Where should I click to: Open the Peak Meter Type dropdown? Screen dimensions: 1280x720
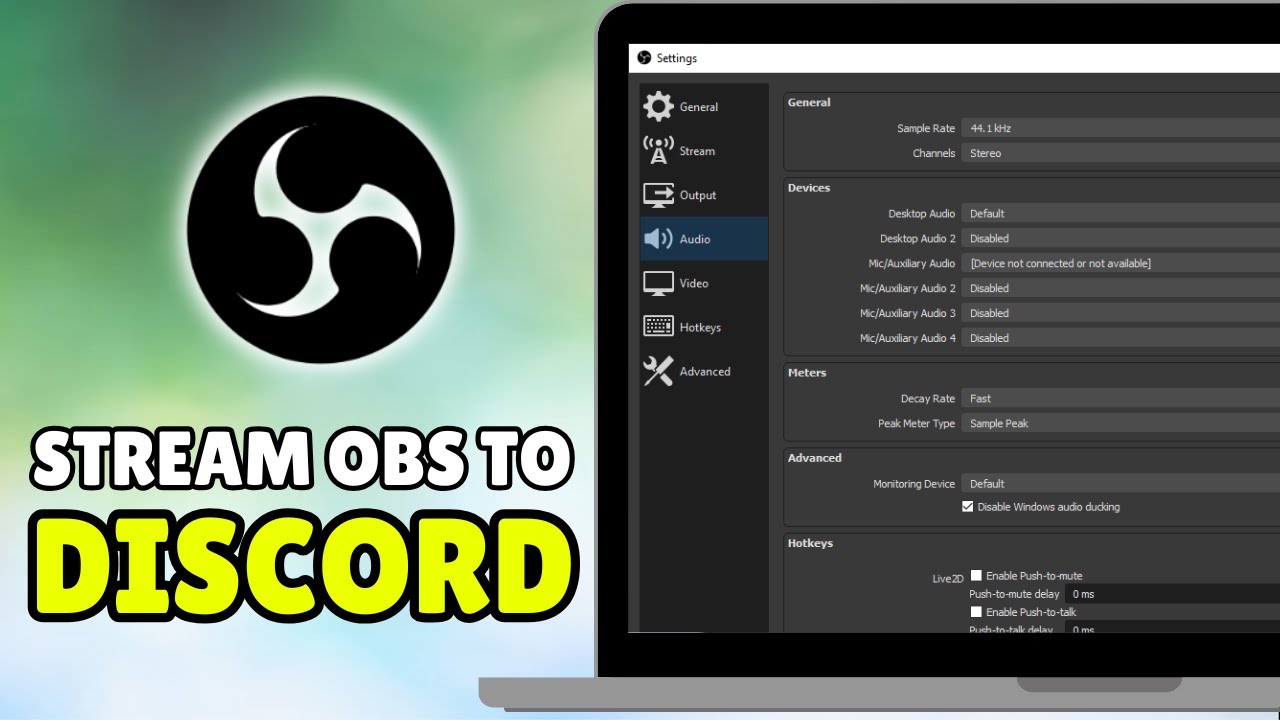click(1120, 423)
